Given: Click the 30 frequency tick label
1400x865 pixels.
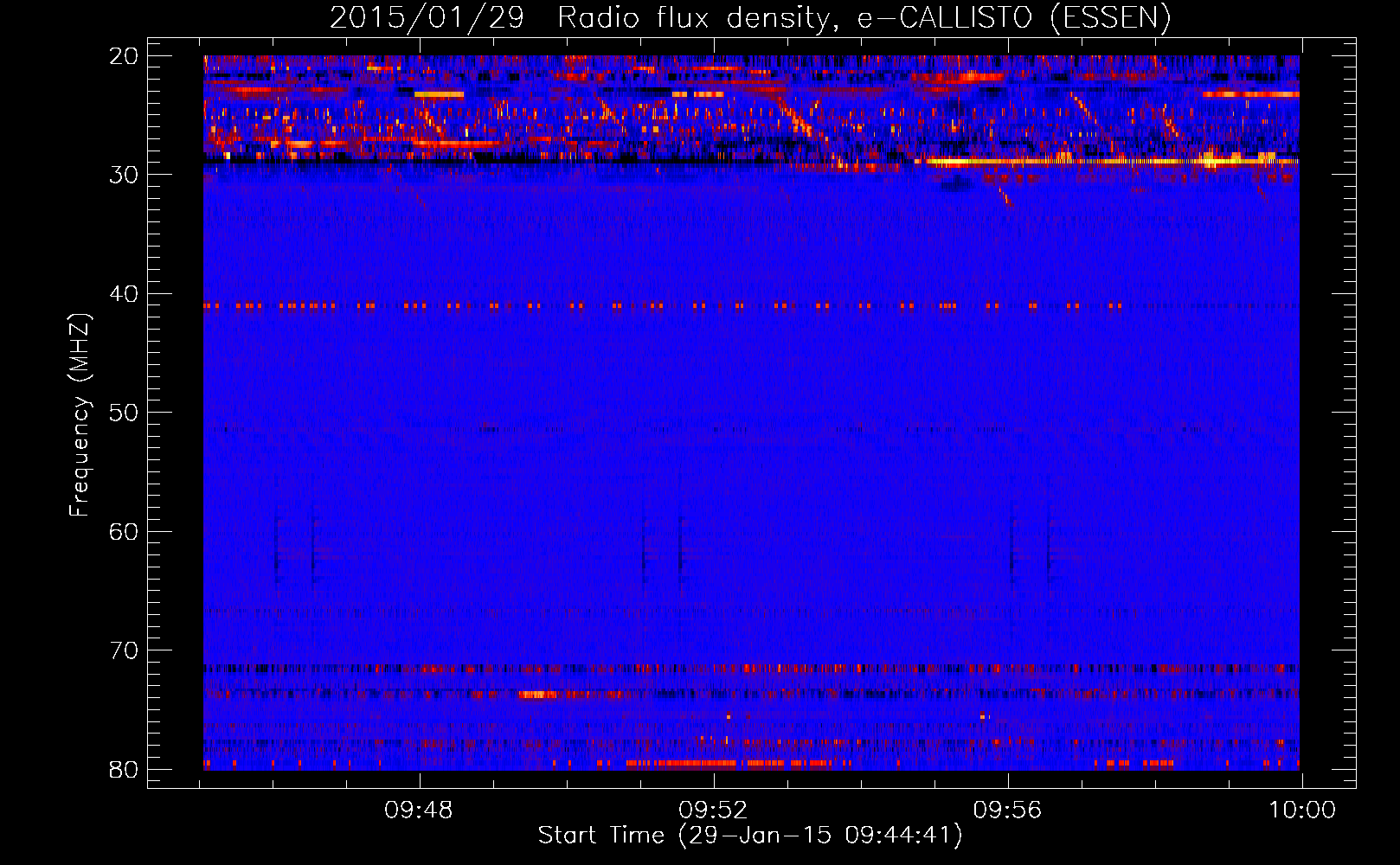Looking at the screenshot, I should coord(124,175).
